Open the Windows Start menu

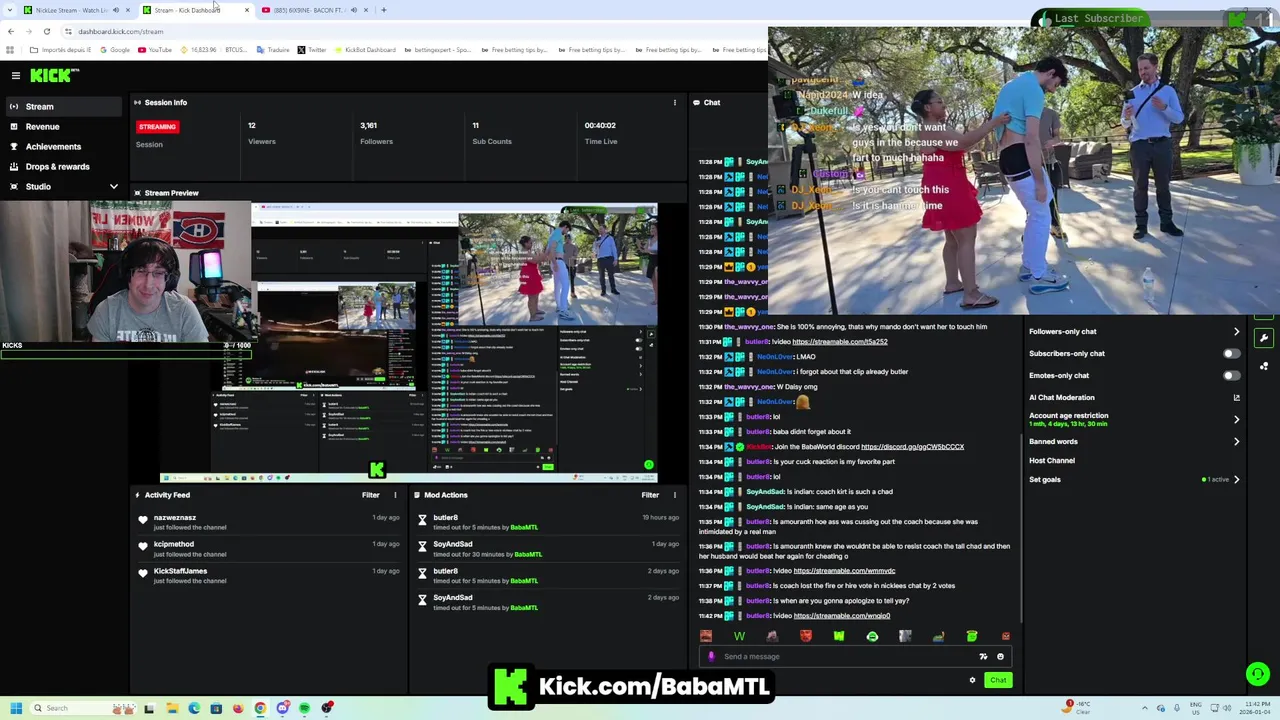click(x=16, y=708)
